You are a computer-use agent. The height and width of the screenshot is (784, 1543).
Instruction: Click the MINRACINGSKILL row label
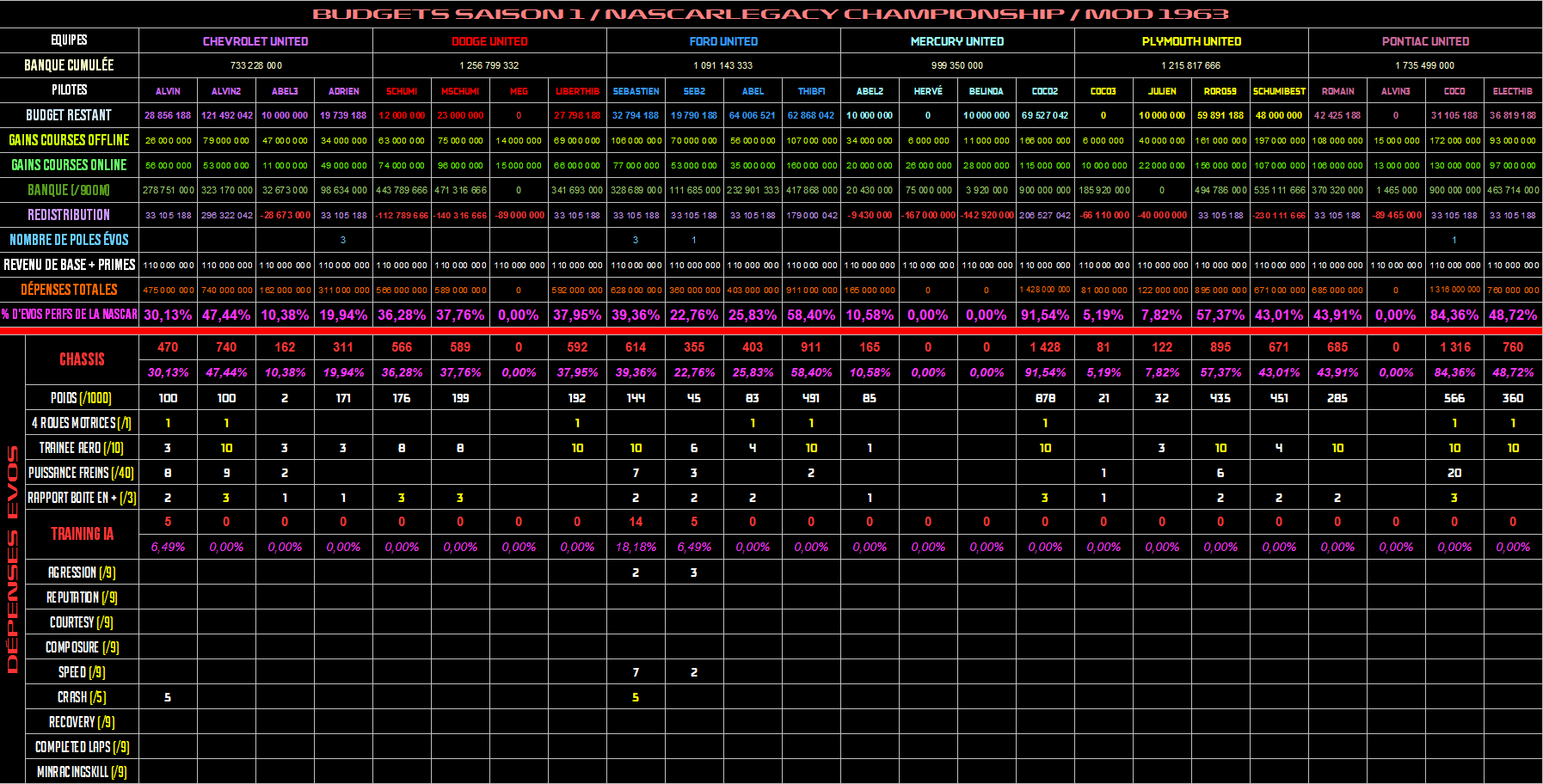[x=82, y=772]
